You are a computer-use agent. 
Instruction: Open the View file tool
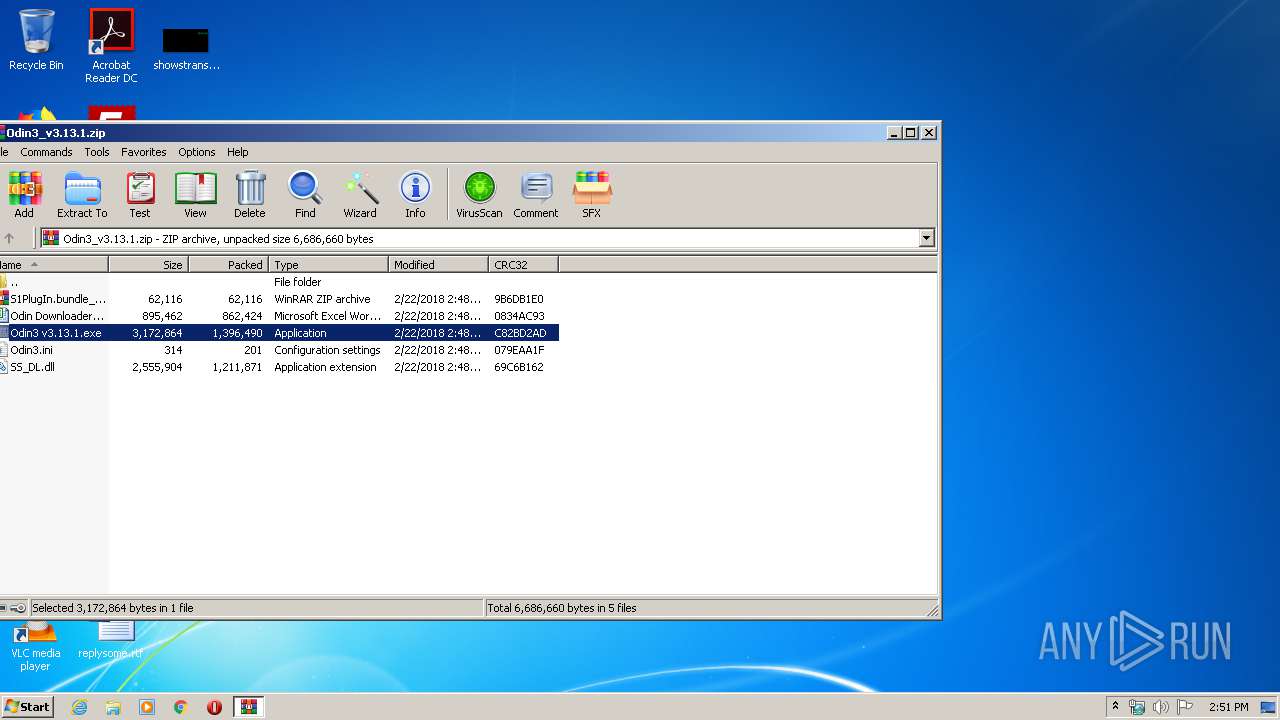click(x=195, y=194)
